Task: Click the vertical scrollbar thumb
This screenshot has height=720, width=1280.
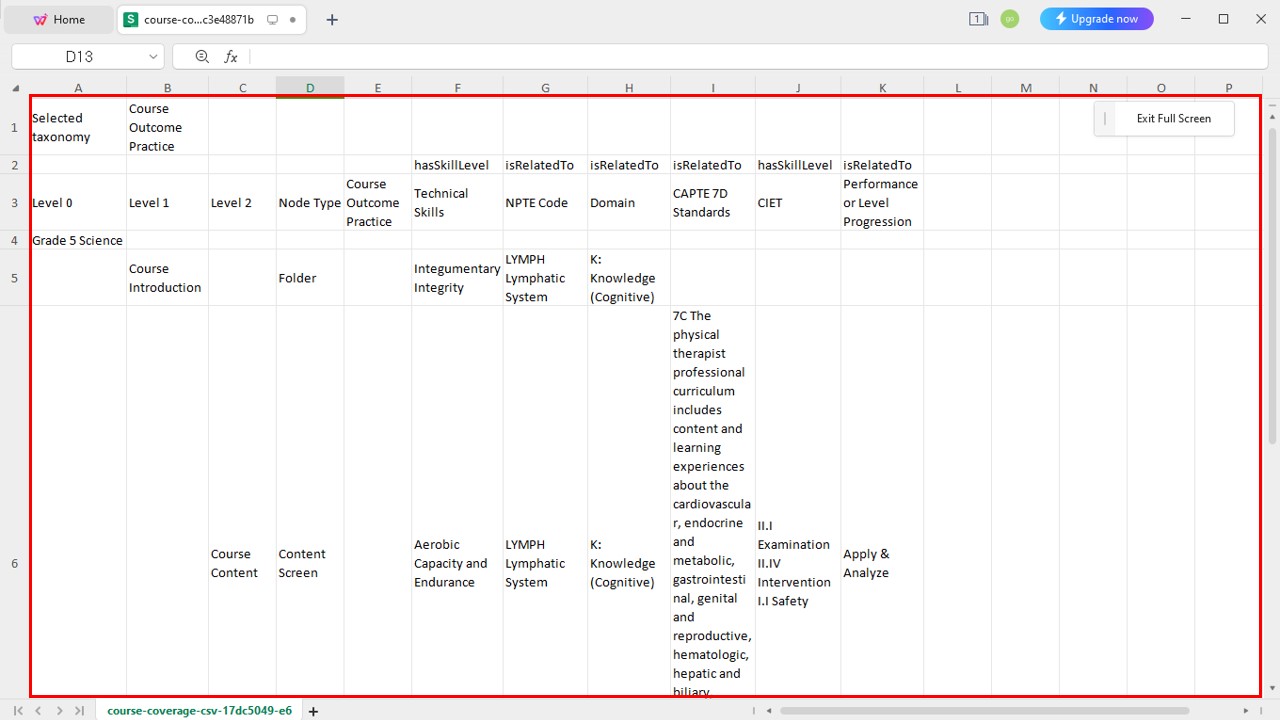Action: [x=1272, y=285]
